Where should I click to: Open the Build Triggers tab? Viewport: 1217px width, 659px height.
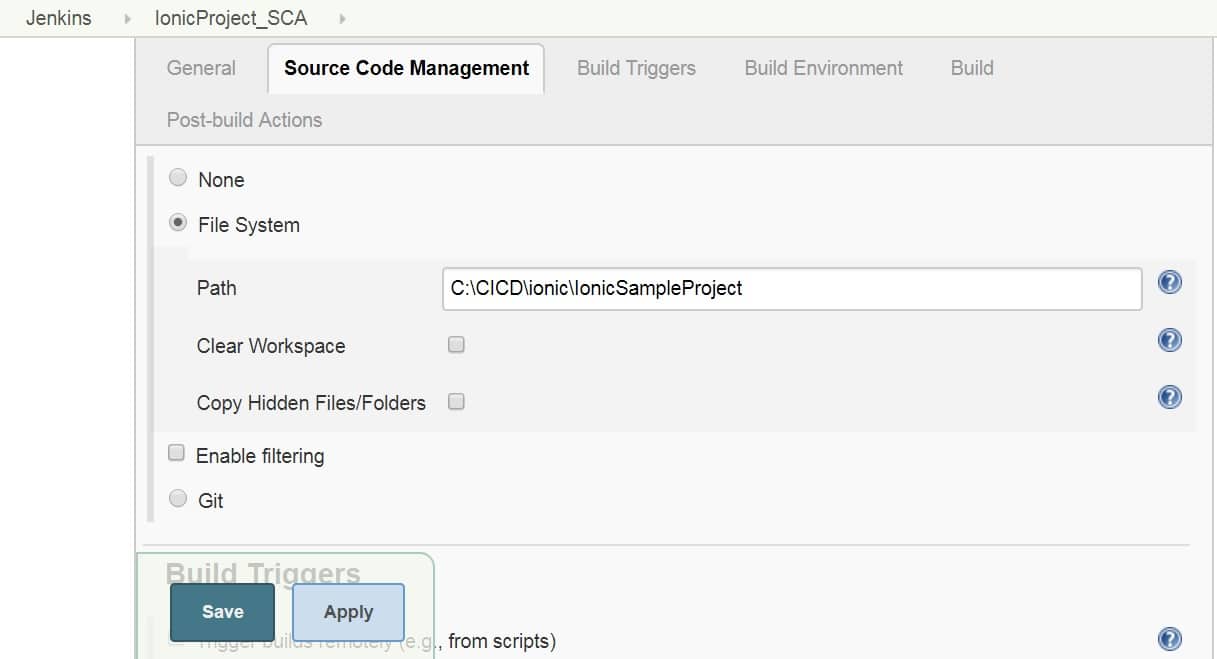636,68
